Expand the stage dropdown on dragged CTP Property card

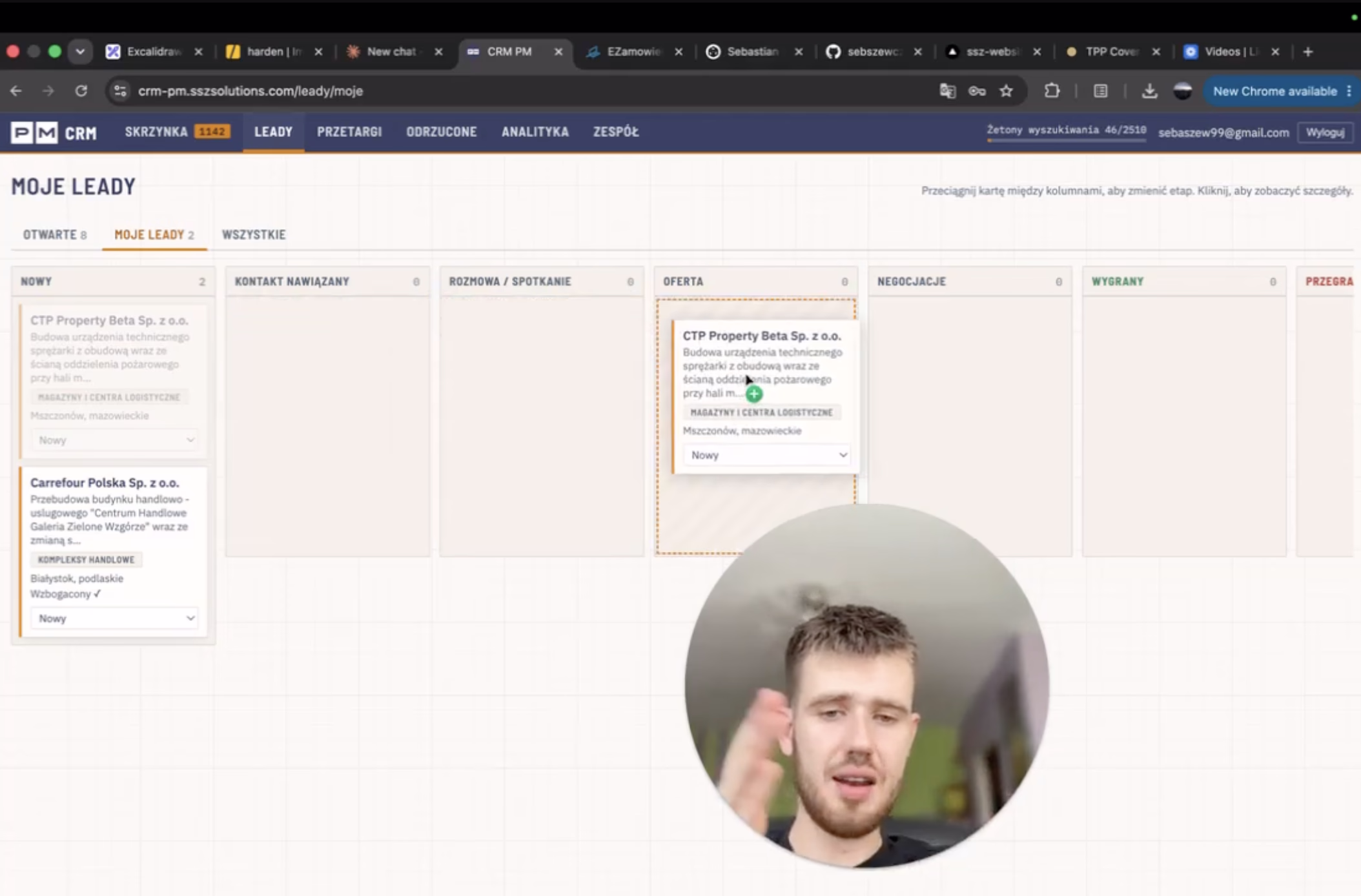tap(768, 455)
